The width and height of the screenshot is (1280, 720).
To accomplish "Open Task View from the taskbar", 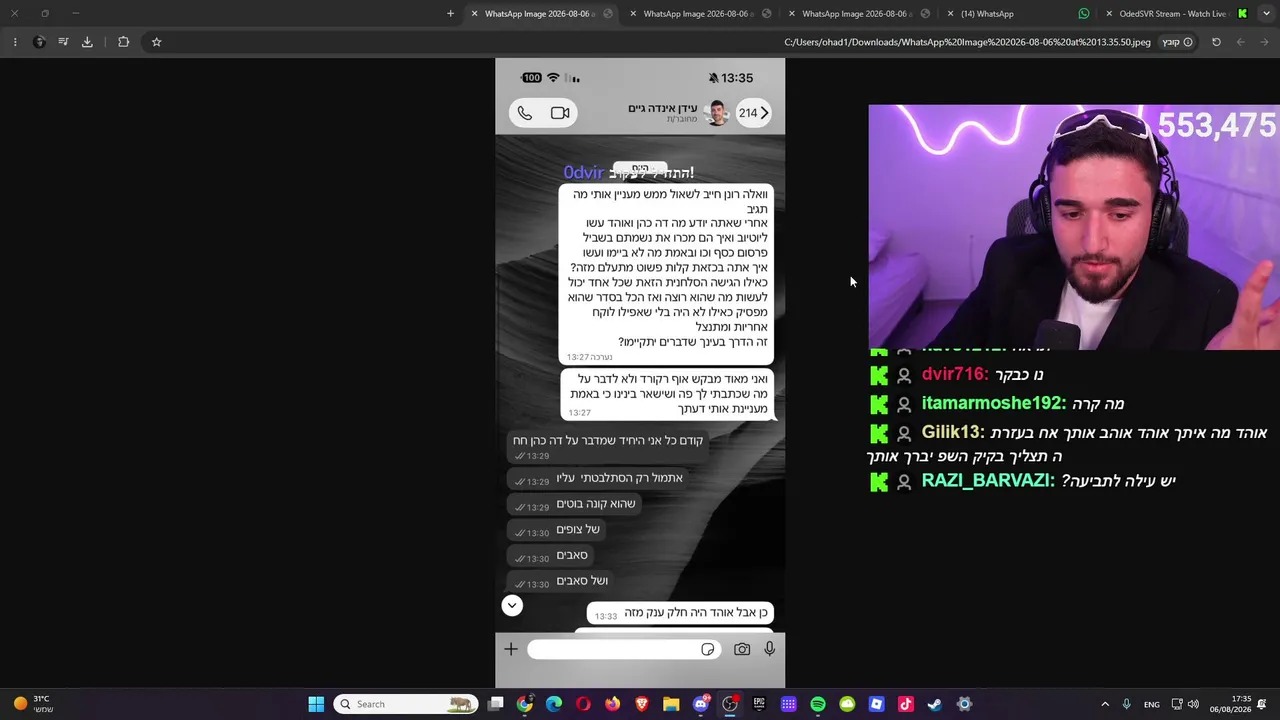I will 495,704.
